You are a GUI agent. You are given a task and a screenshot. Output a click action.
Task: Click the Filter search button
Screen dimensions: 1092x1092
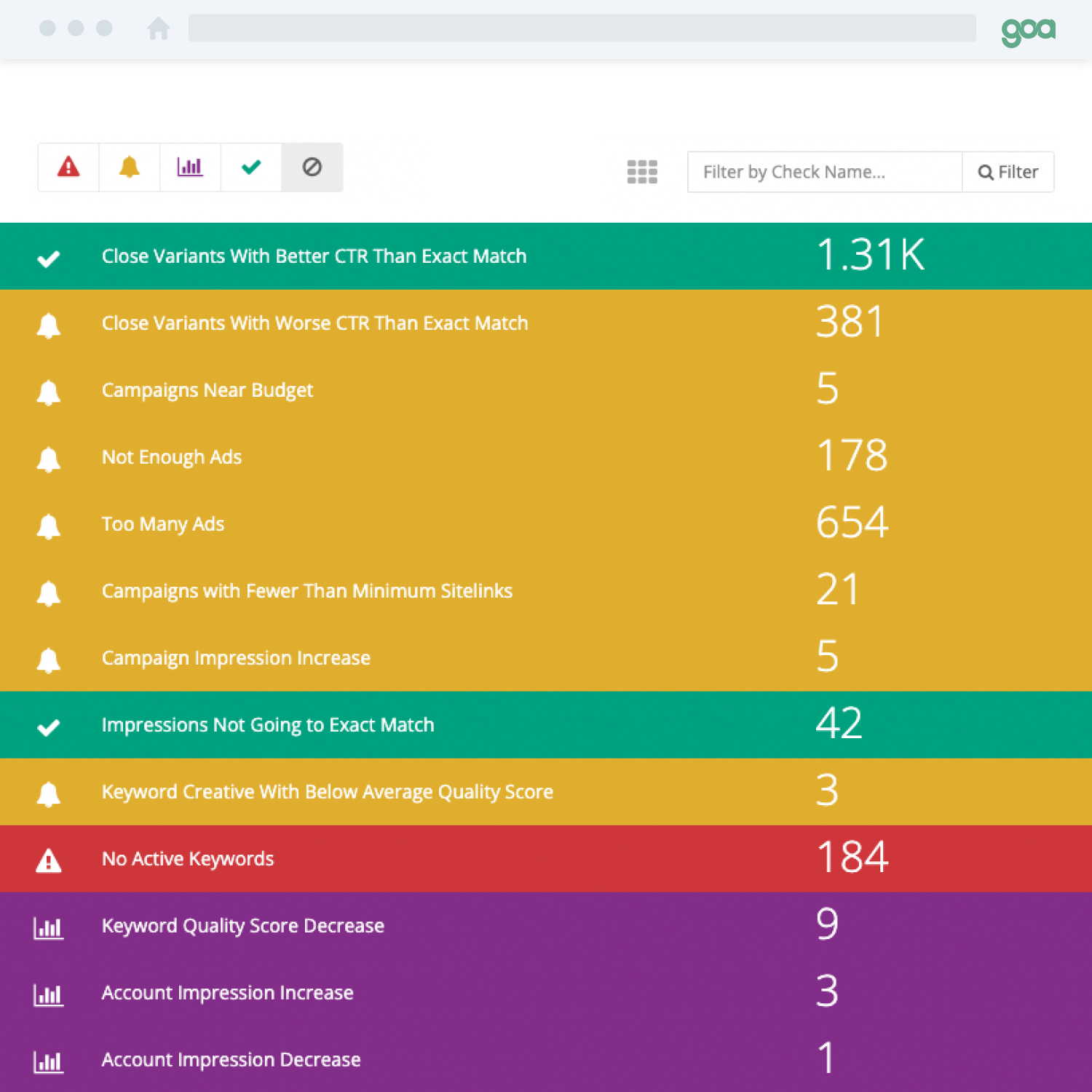[1008, 172]
